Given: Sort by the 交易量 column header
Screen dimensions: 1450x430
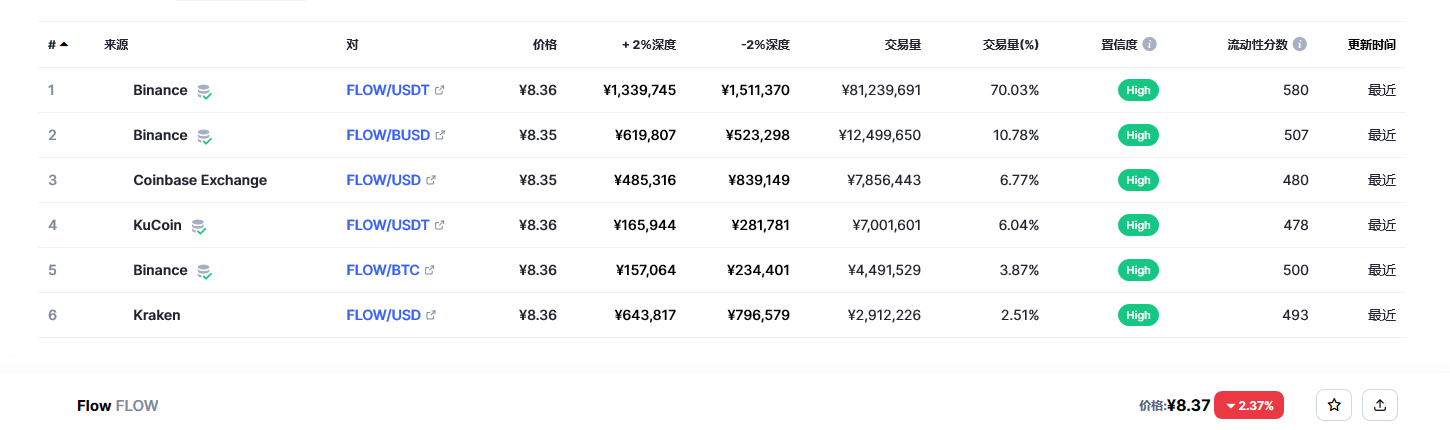Looking at the screenshot, I should click(x=903, y=45).
